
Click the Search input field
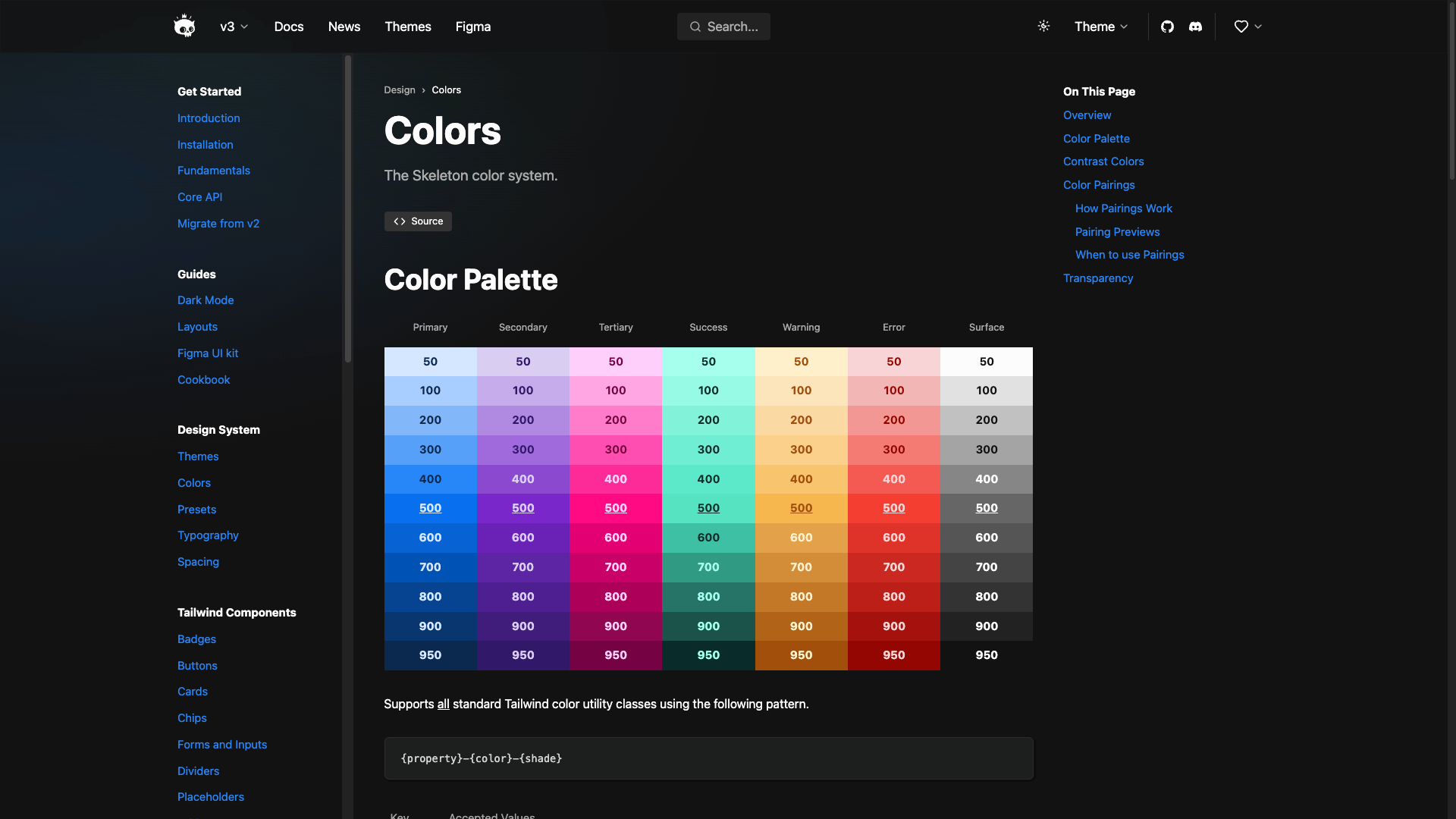pos(733,27)
